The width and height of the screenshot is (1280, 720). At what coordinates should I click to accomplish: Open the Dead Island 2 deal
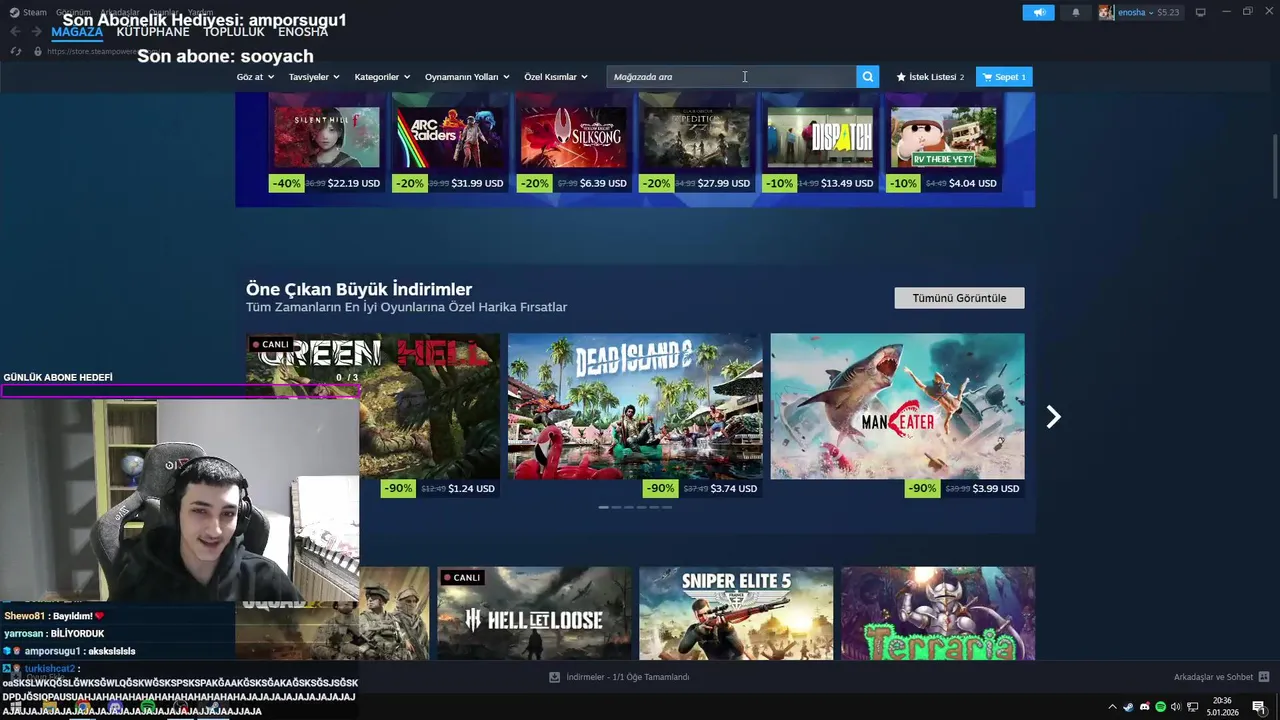(x=635, y=406)
